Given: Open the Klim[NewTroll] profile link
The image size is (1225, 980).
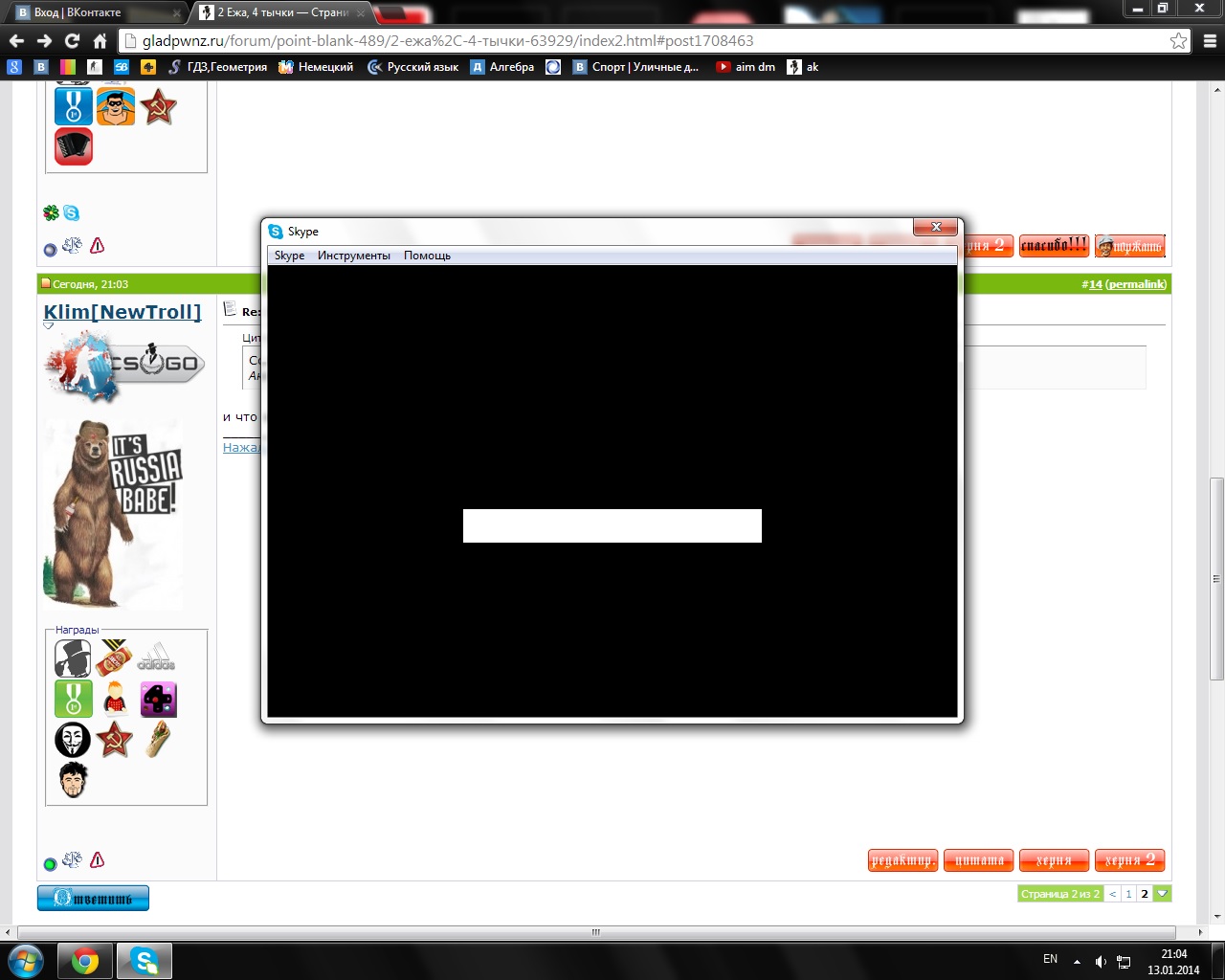Looking at the screenshot, I should click(122, 312).
